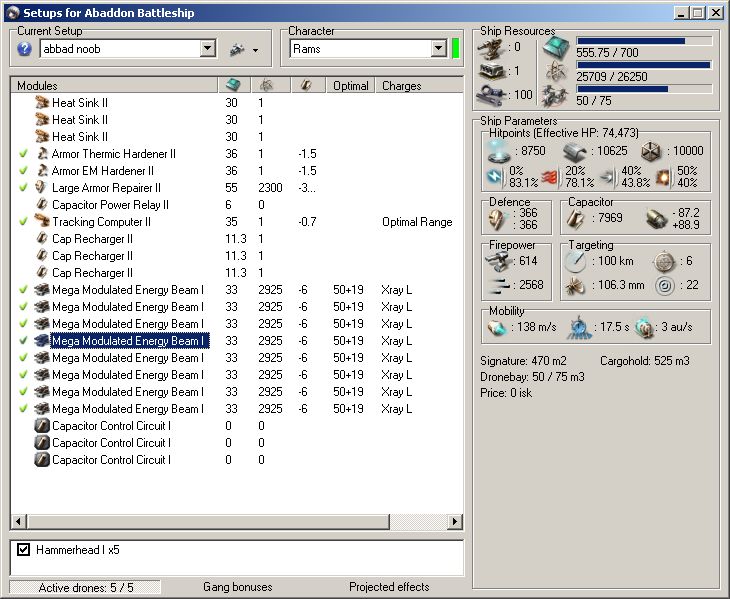Screen dimensions: 730x599
Task: Open Projected effects
Action: [x=389, y=587]
